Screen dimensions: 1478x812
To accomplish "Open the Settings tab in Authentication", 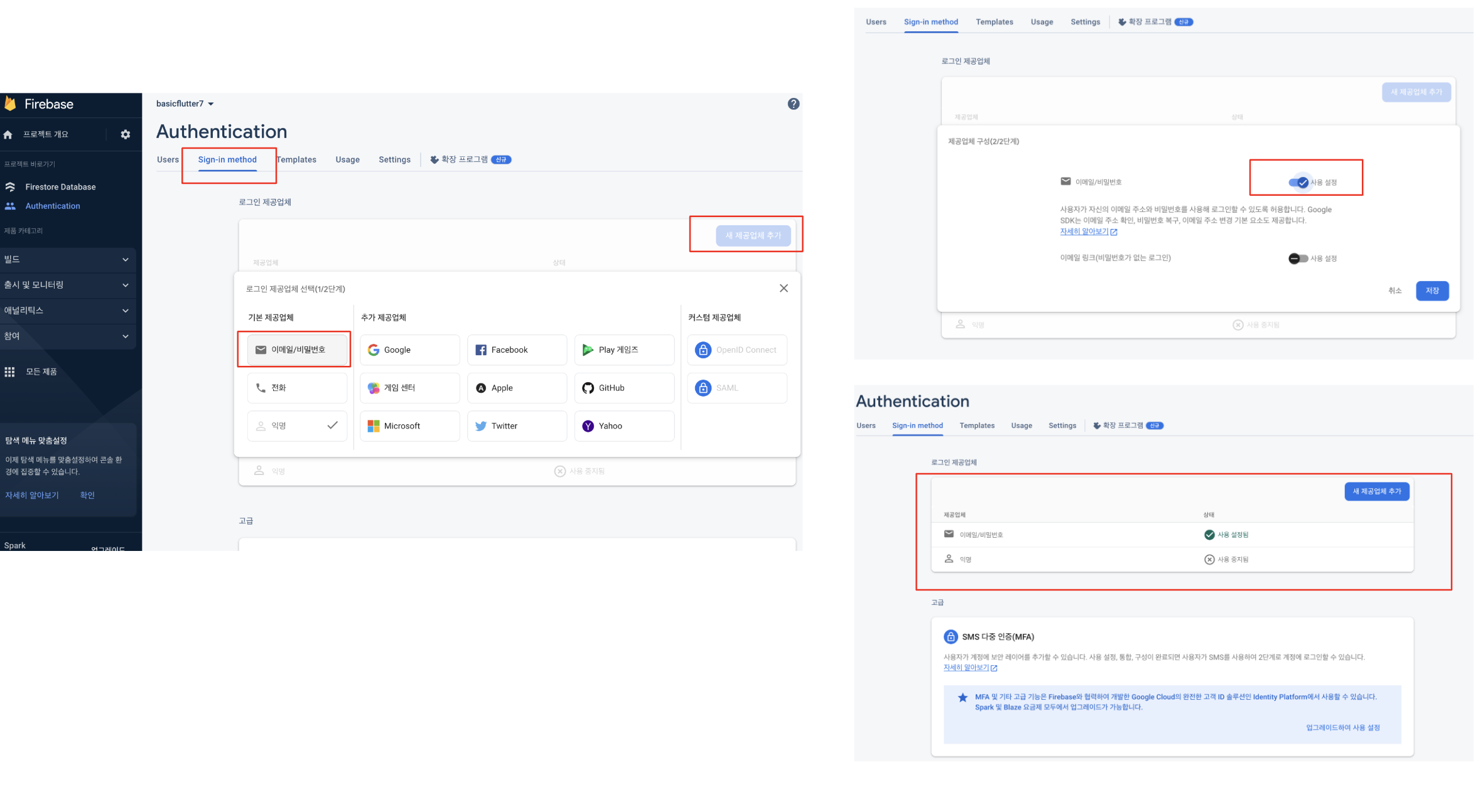I will coord(394,160).
